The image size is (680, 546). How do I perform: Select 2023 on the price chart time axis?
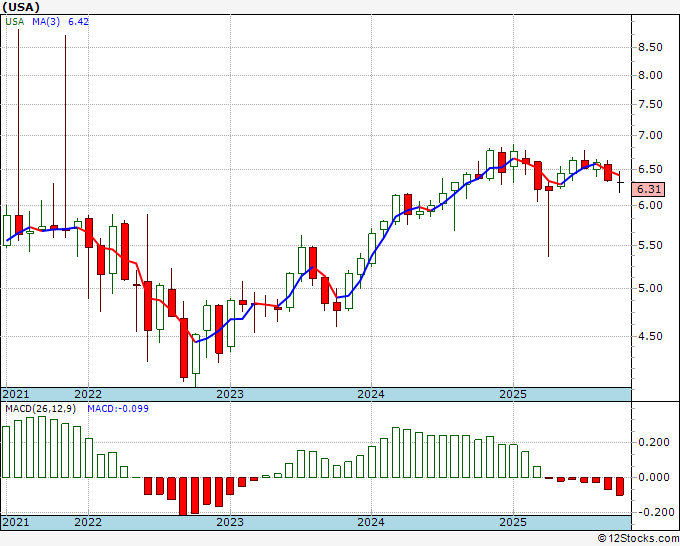coord(230,394)
